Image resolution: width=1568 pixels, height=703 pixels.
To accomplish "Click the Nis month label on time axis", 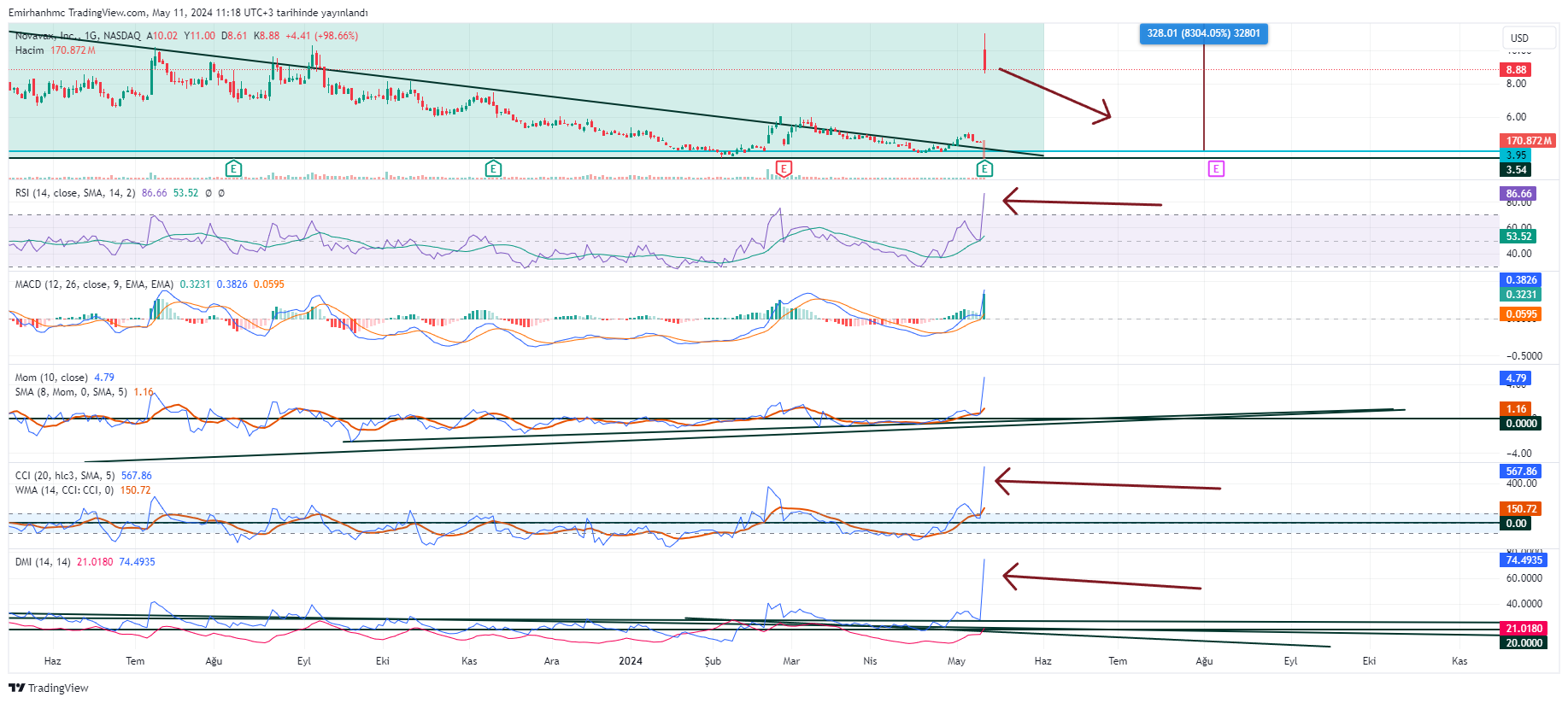I will pos(870,661).
